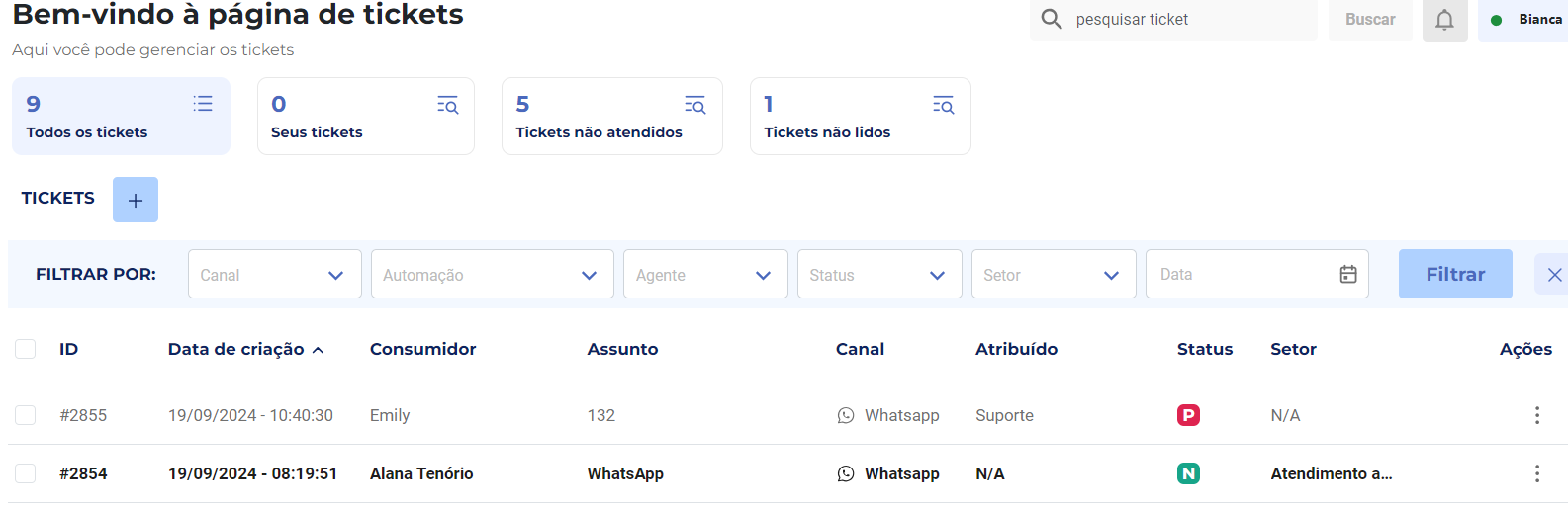The height and width of the screenshot is (511, 1568).
Task: Expand the Canal filter dropdown
Action: pyautogui.click(x=274, y=275)
